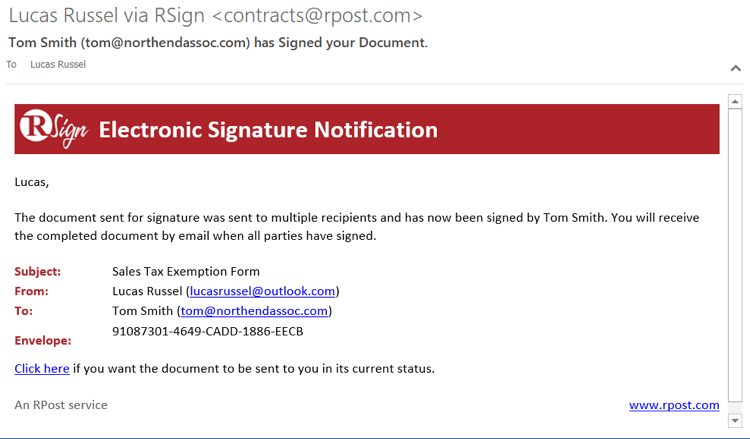
Task: Click the 'Lucas,' greeting text
Action: [x=32, y=182]
